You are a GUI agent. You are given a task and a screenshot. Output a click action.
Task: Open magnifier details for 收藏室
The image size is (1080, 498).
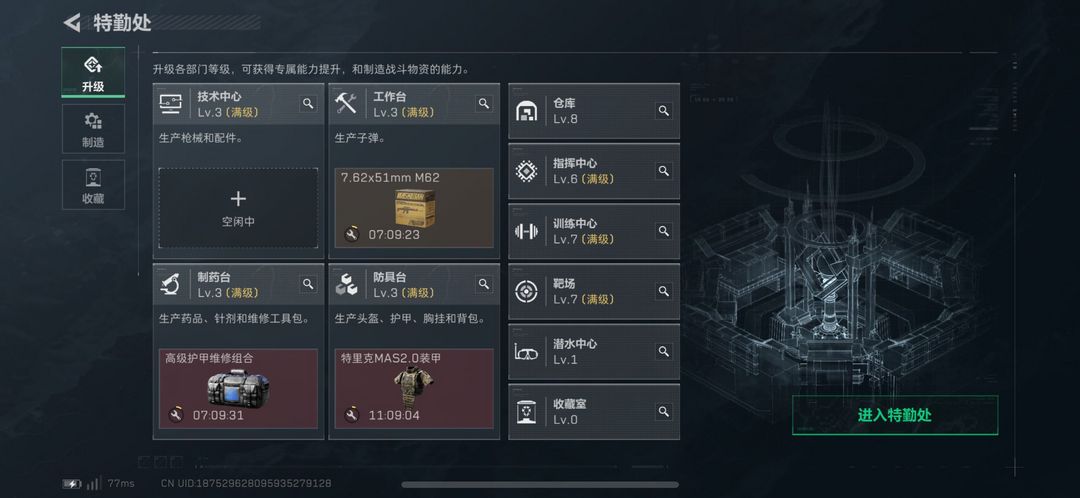(x=663, y=412)
